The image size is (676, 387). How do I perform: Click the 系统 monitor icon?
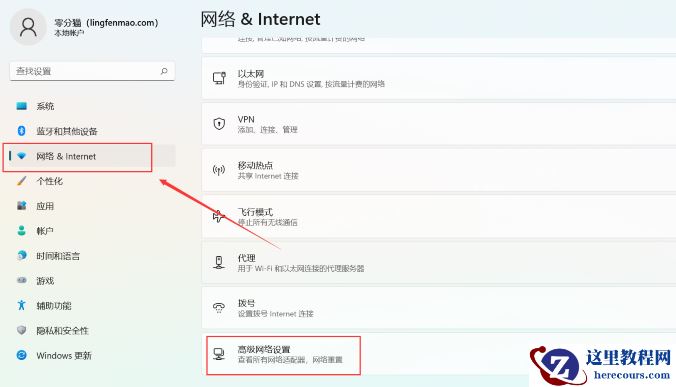(22, 106)
